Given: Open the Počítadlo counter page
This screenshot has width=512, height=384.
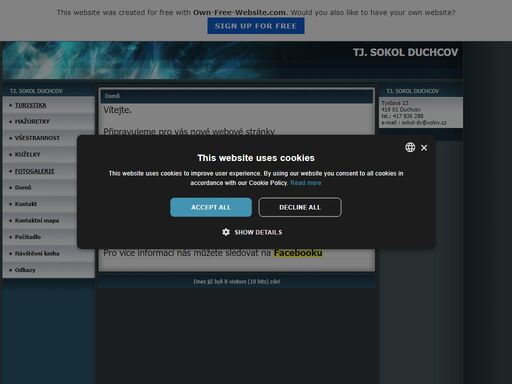Looking at the screenshot, I should (x=28, y=237).
